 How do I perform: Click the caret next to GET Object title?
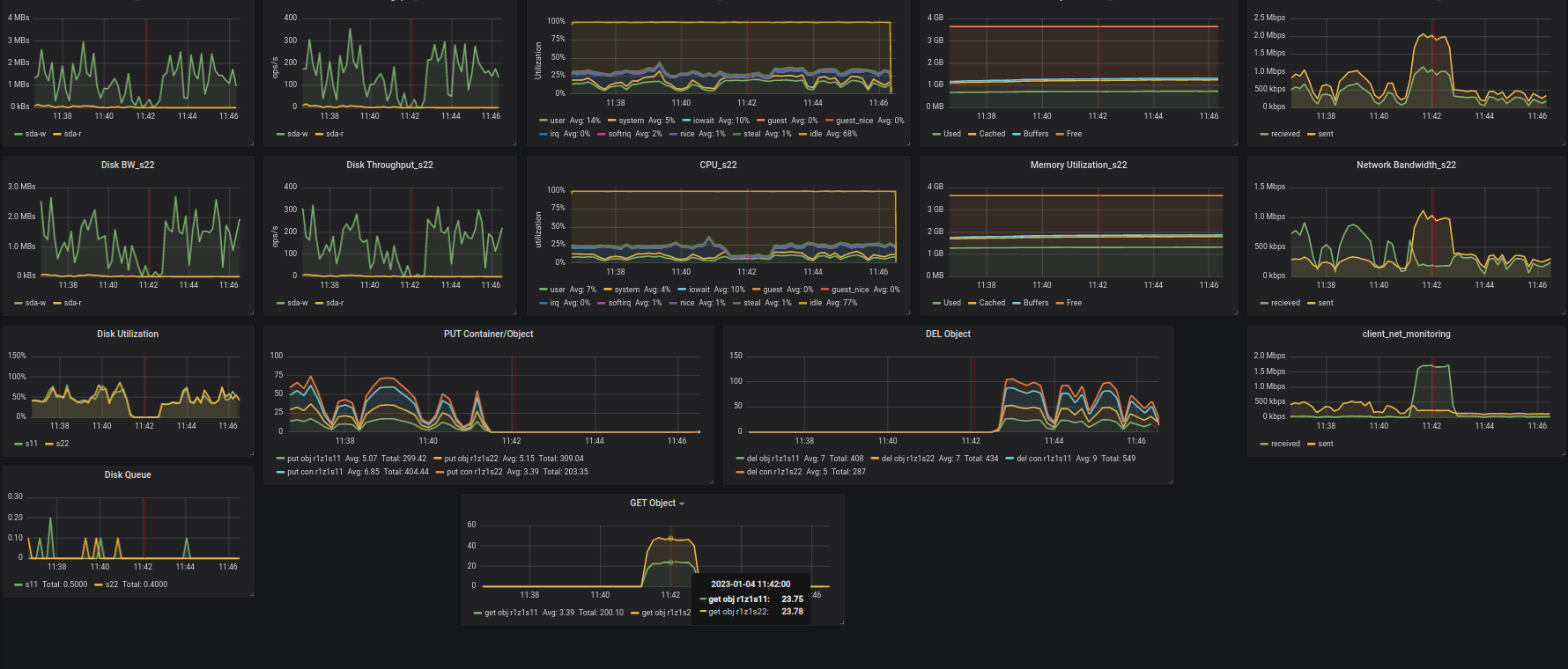682,504
